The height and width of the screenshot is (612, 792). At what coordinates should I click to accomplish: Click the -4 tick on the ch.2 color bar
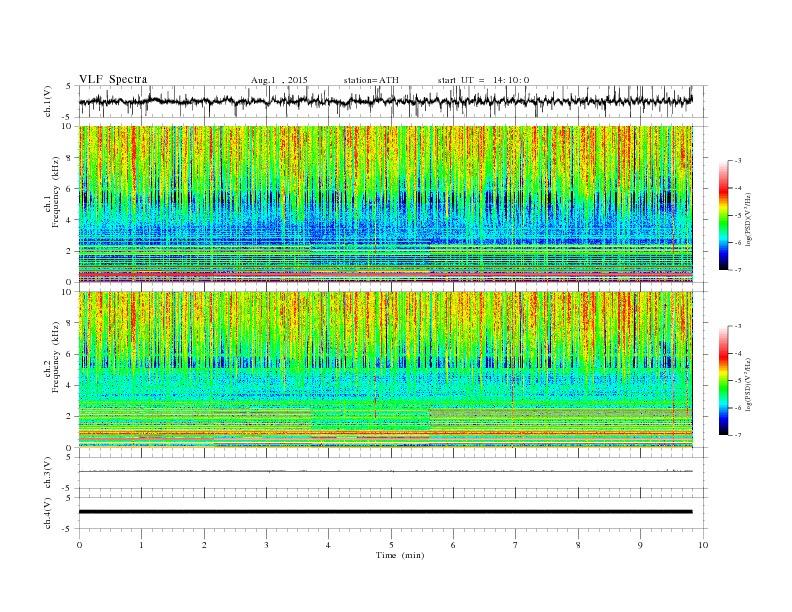737,353
